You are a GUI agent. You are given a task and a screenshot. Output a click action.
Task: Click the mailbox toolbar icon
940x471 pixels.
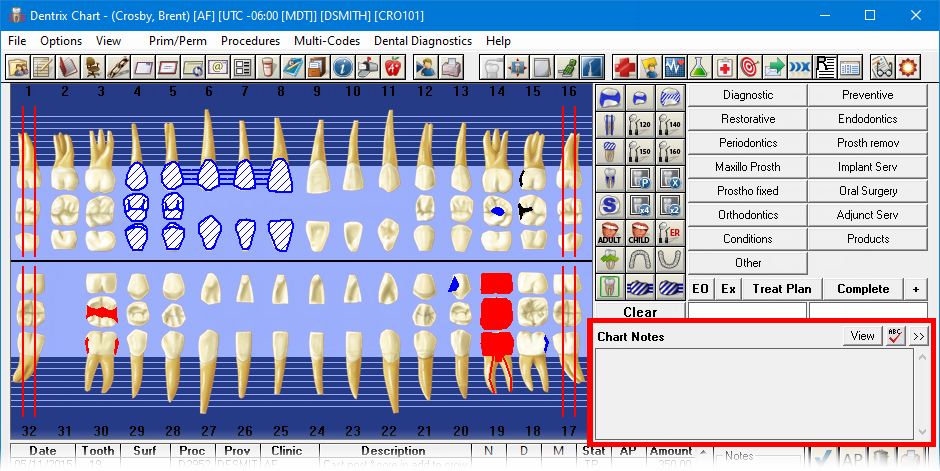(x=367, y=67)
